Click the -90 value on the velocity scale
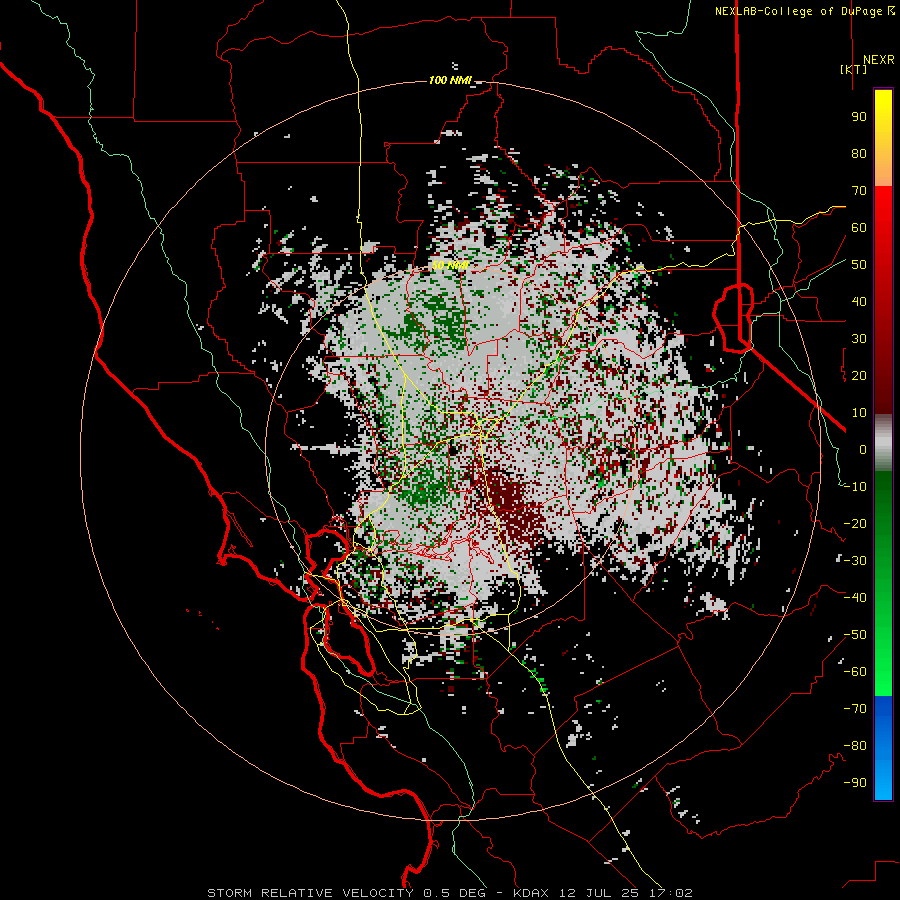Screen dimensions: 900x900 pos(855,783)
